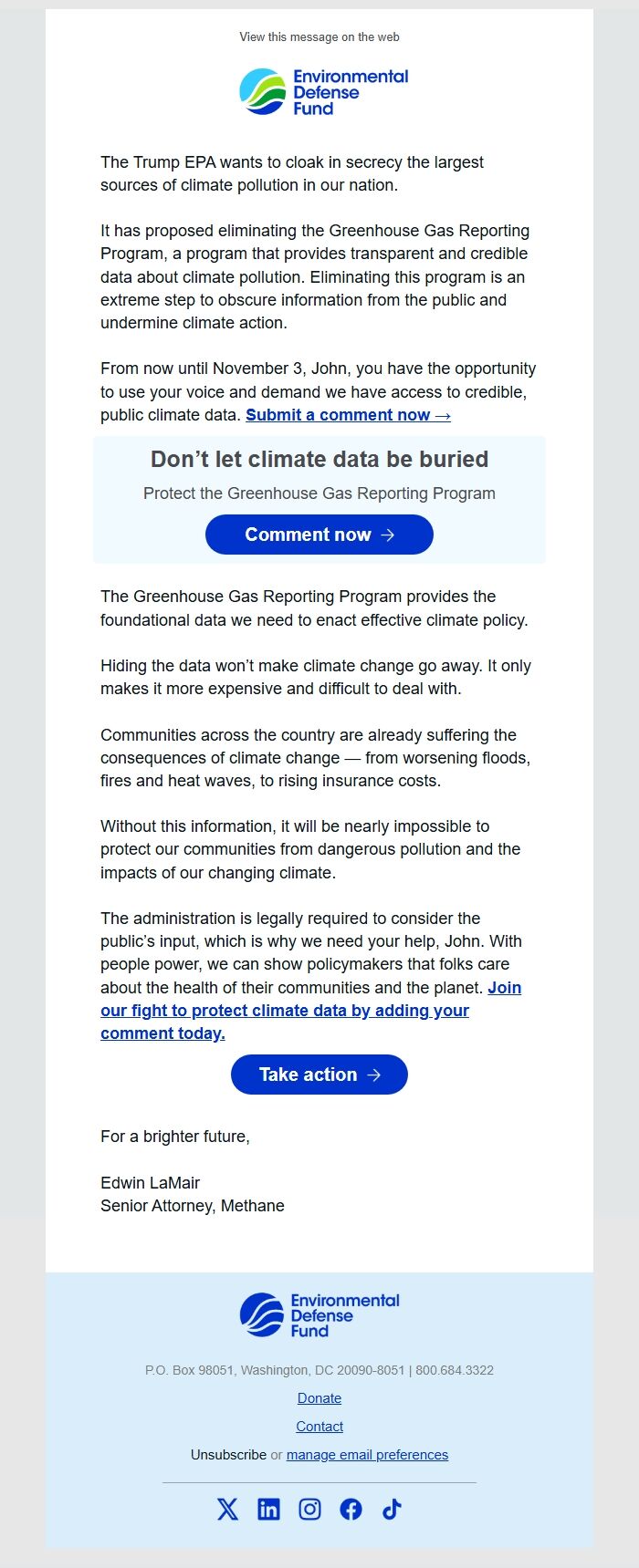Click the 'Don't let climate data be buried' headline
This screenshot has height=1568, width=639.
point(319,459)
